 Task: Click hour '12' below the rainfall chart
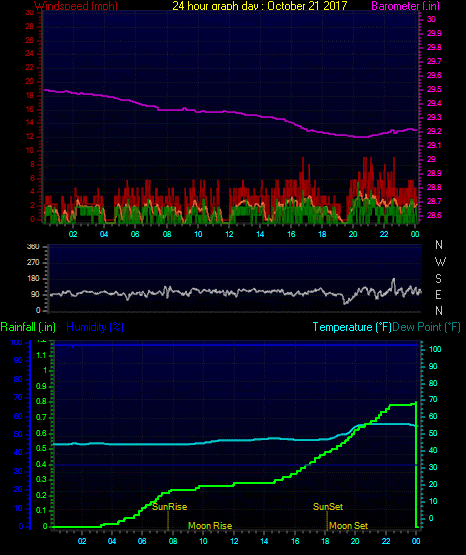click(234, 541)
